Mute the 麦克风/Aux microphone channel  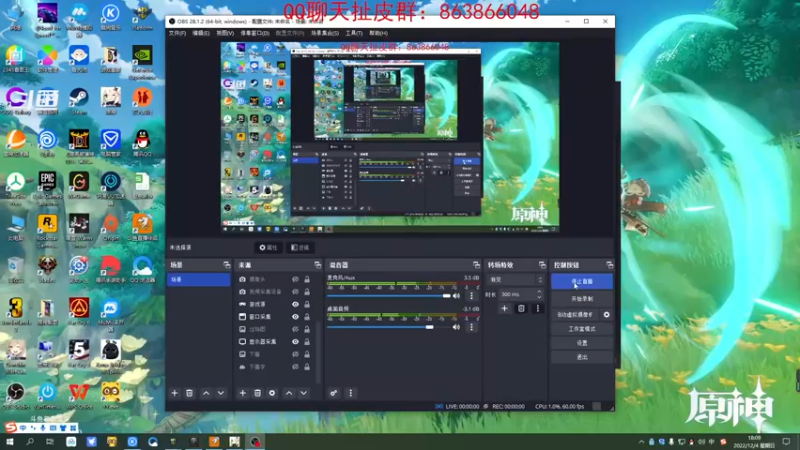click(456, 296)
